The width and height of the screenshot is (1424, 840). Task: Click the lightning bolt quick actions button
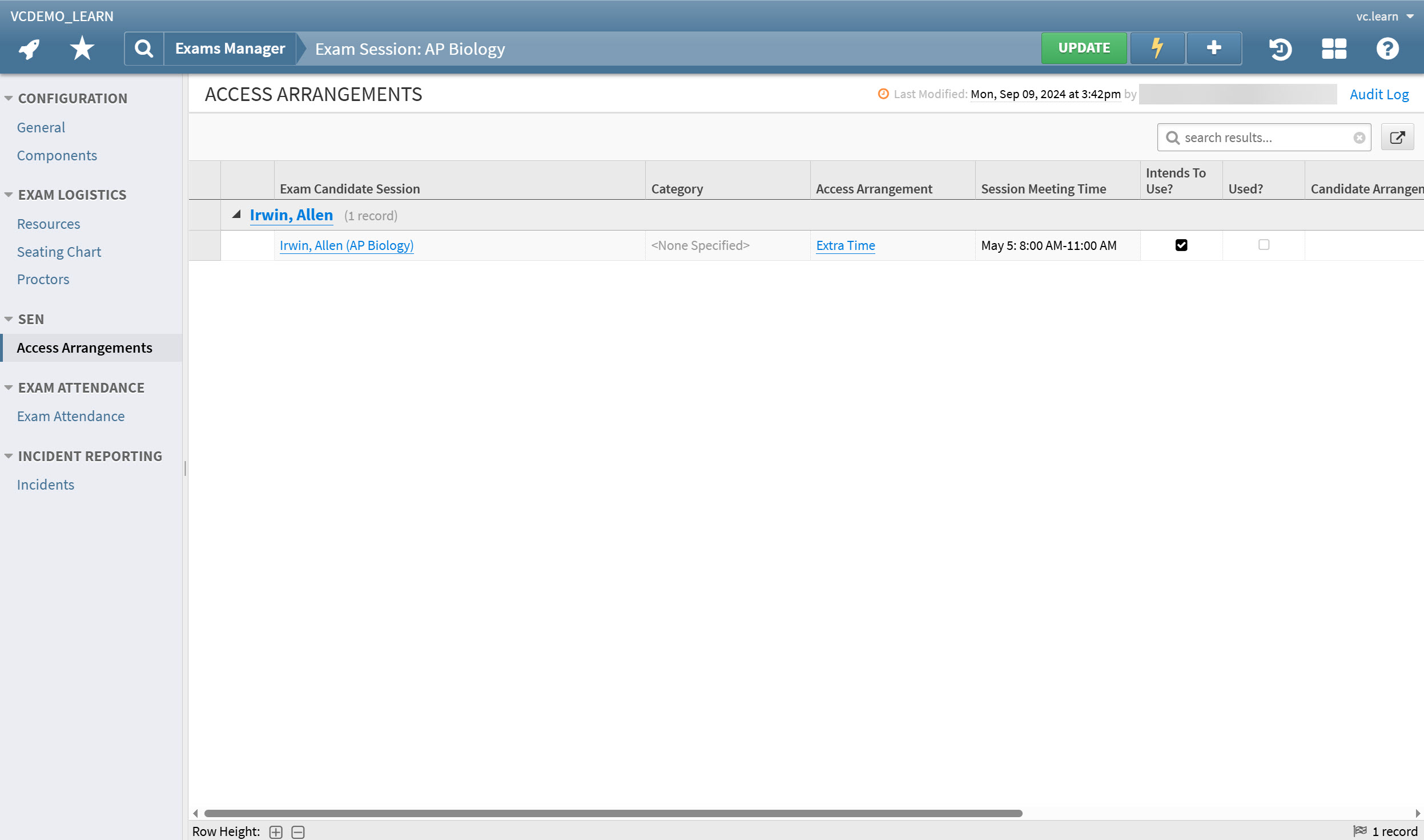pyautogui.click(x=1157, y=48)
